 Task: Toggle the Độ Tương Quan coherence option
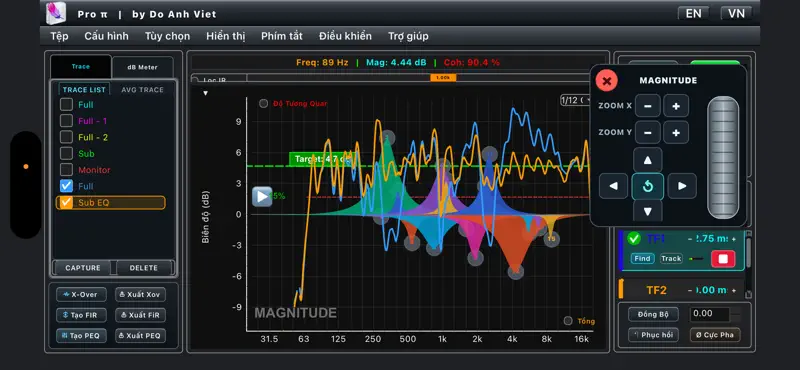pos(263,104)
